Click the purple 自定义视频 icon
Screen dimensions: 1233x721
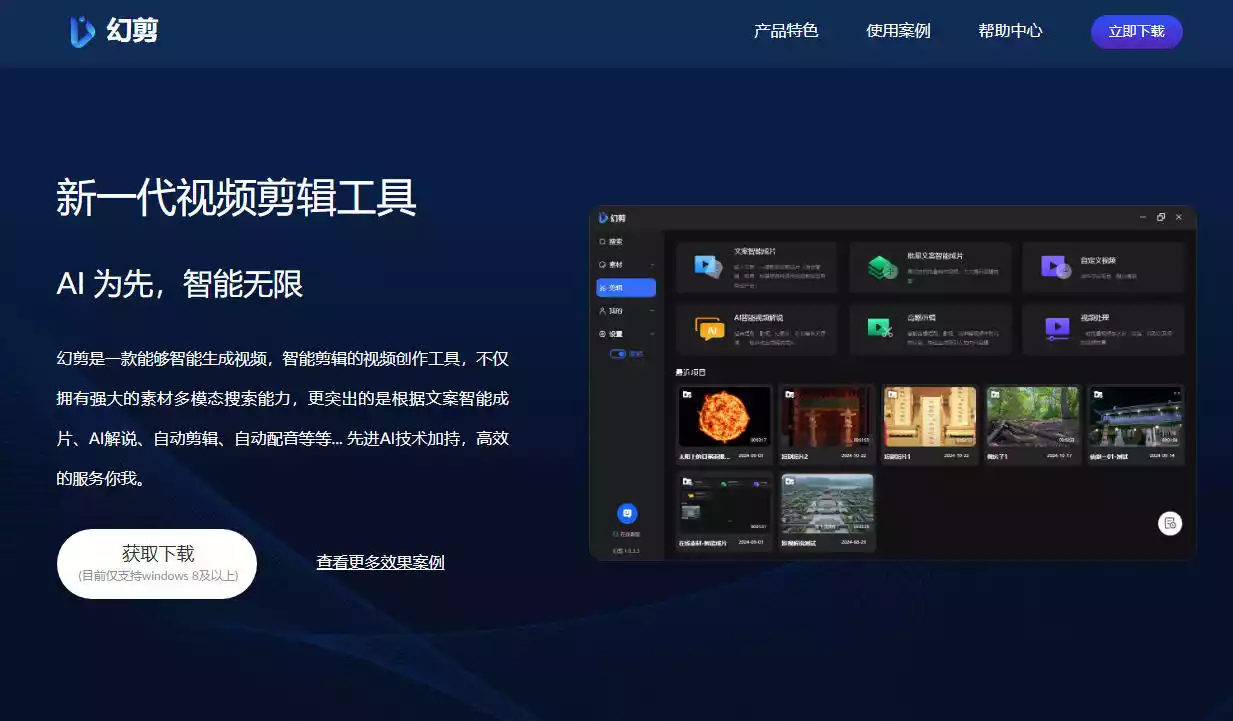click(x=1056, y=267)
